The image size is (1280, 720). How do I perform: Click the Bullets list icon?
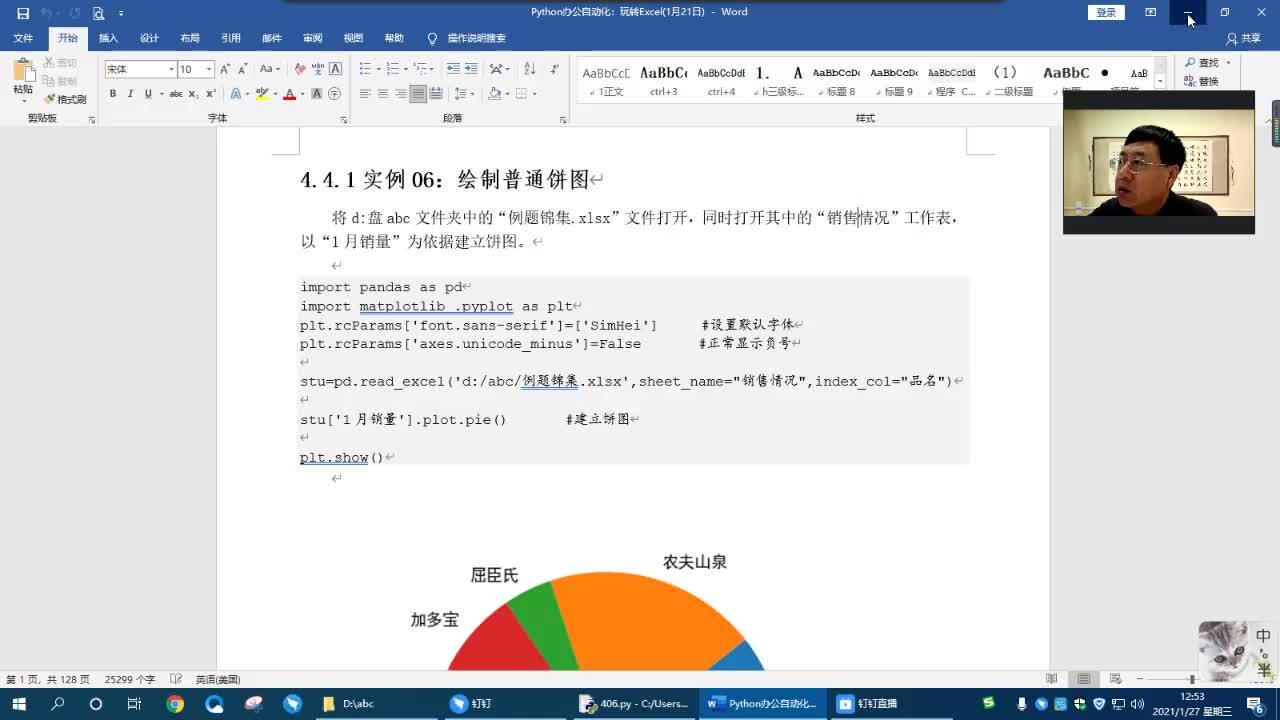(x=366, y=69)
